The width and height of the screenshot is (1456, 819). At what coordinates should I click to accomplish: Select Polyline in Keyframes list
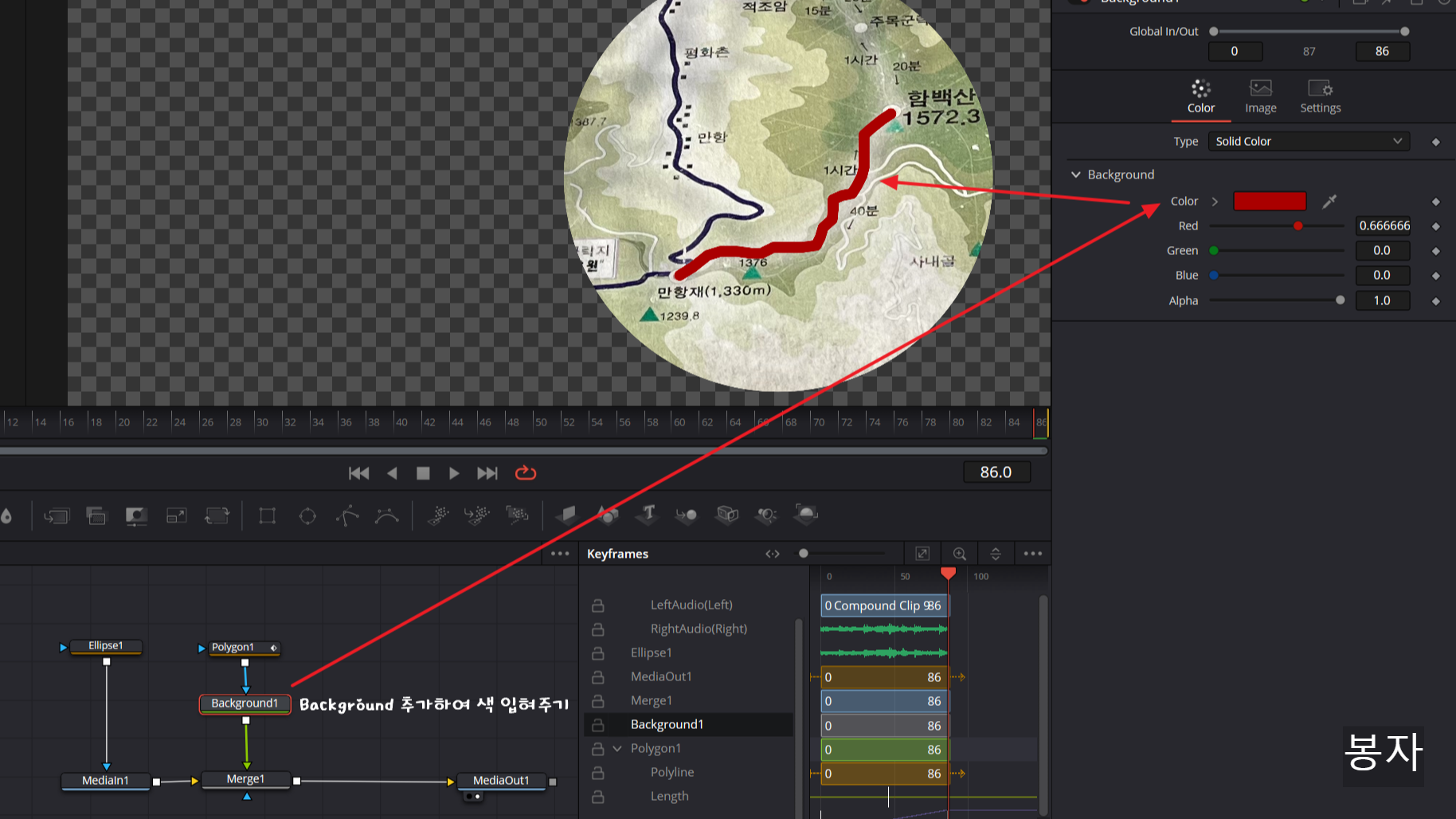point(672,773)
